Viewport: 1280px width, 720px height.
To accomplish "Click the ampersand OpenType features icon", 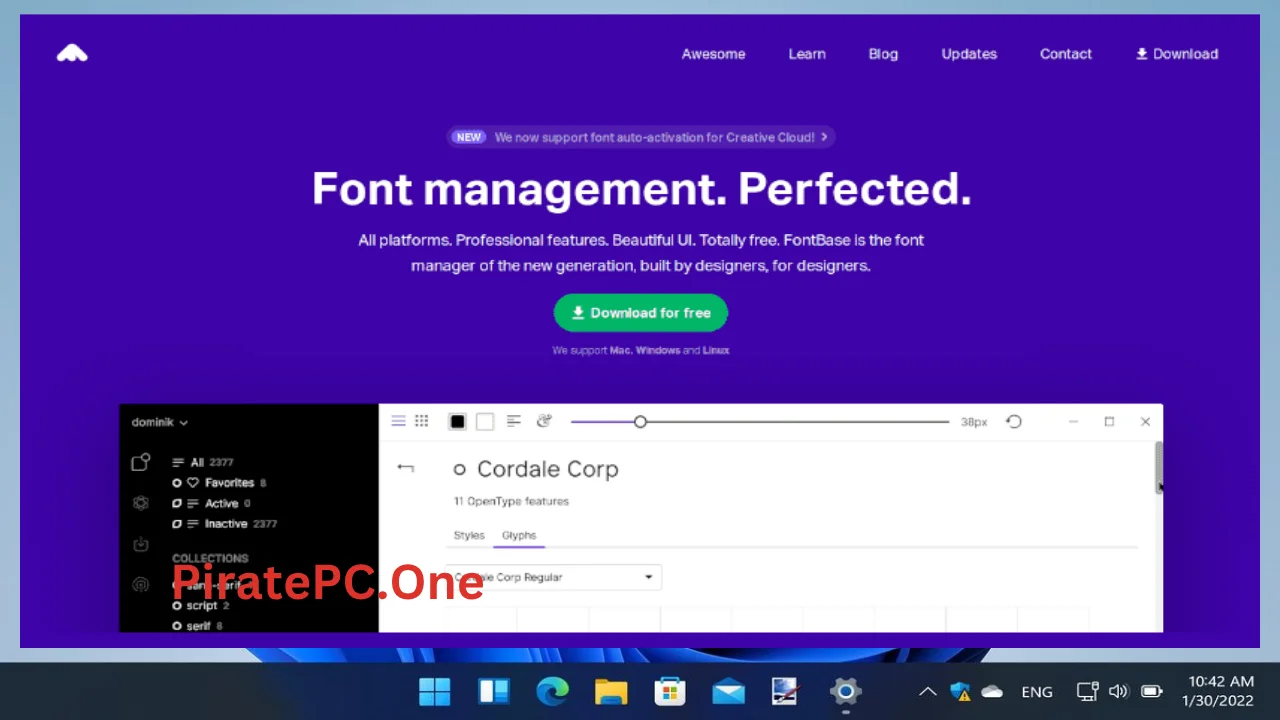I will click(x=544, y=421).
